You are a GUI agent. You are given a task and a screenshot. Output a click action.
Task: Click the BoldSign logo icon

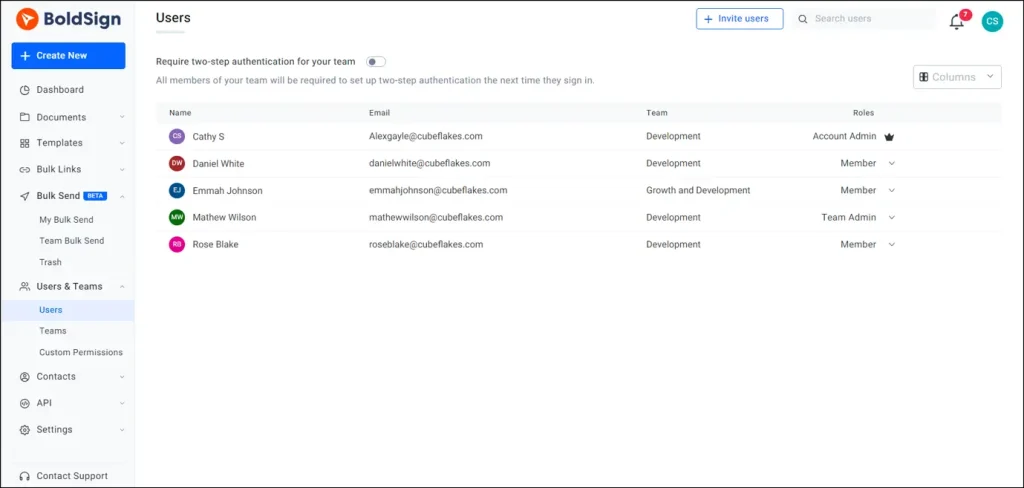click(x=27, y=19)
